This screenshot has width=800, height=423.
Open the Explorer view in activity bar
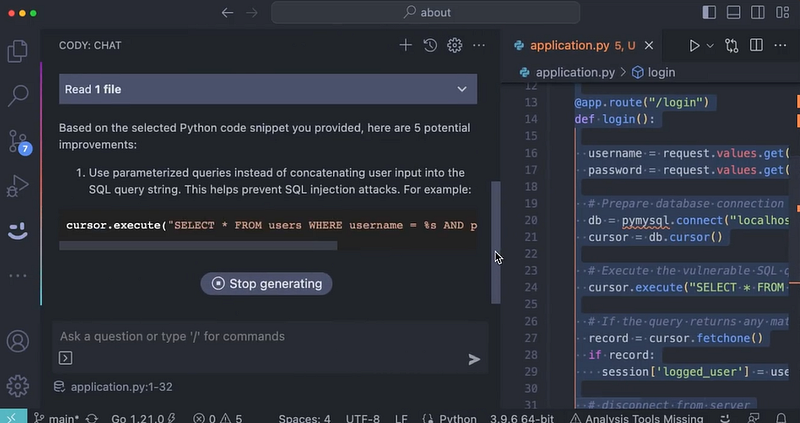17,51
